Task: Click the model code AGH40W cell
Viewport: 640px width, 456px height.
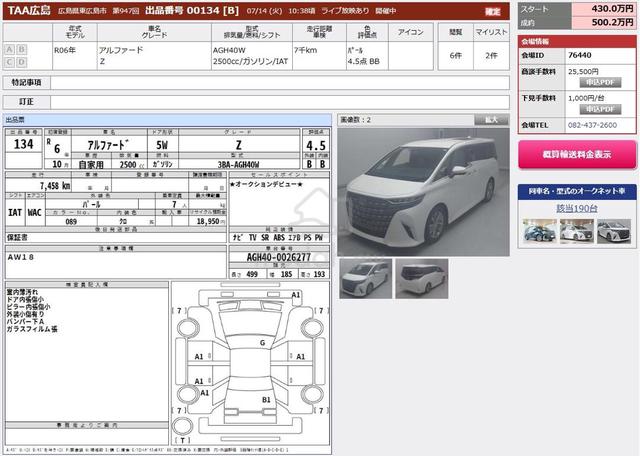Action: point(229,50)
